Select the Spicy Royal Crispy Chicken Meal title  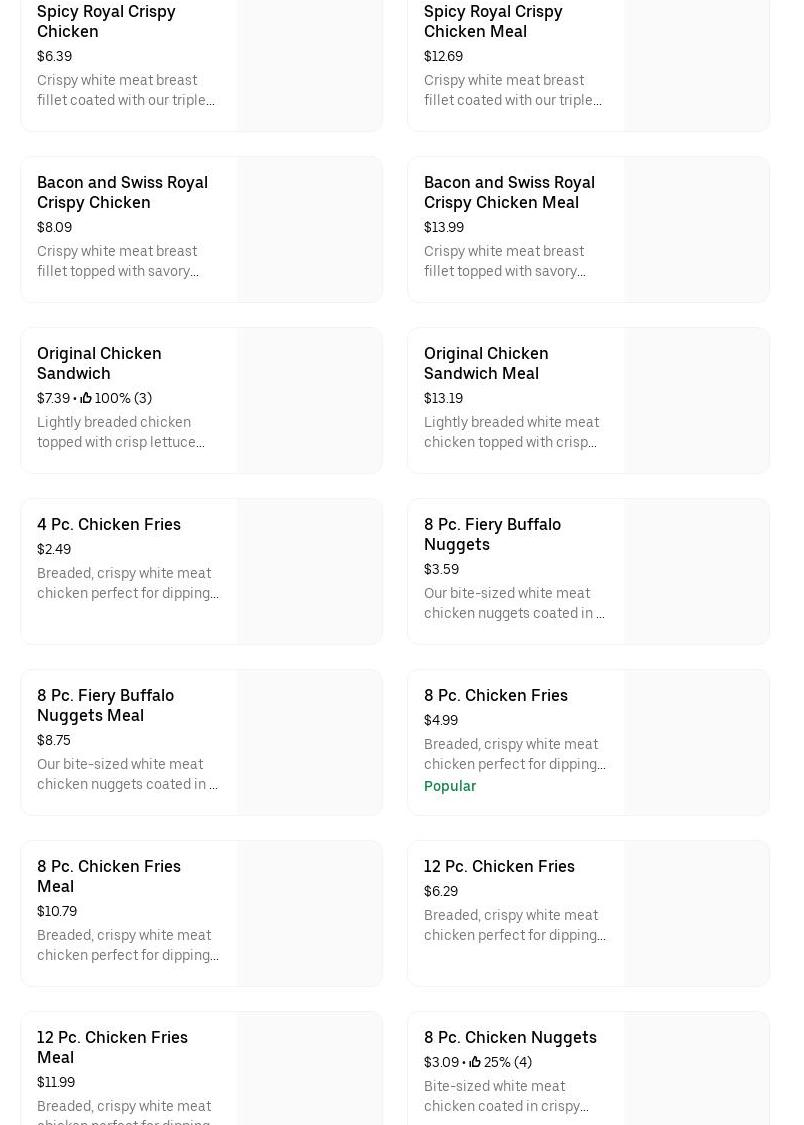click(x=493, y=21)
